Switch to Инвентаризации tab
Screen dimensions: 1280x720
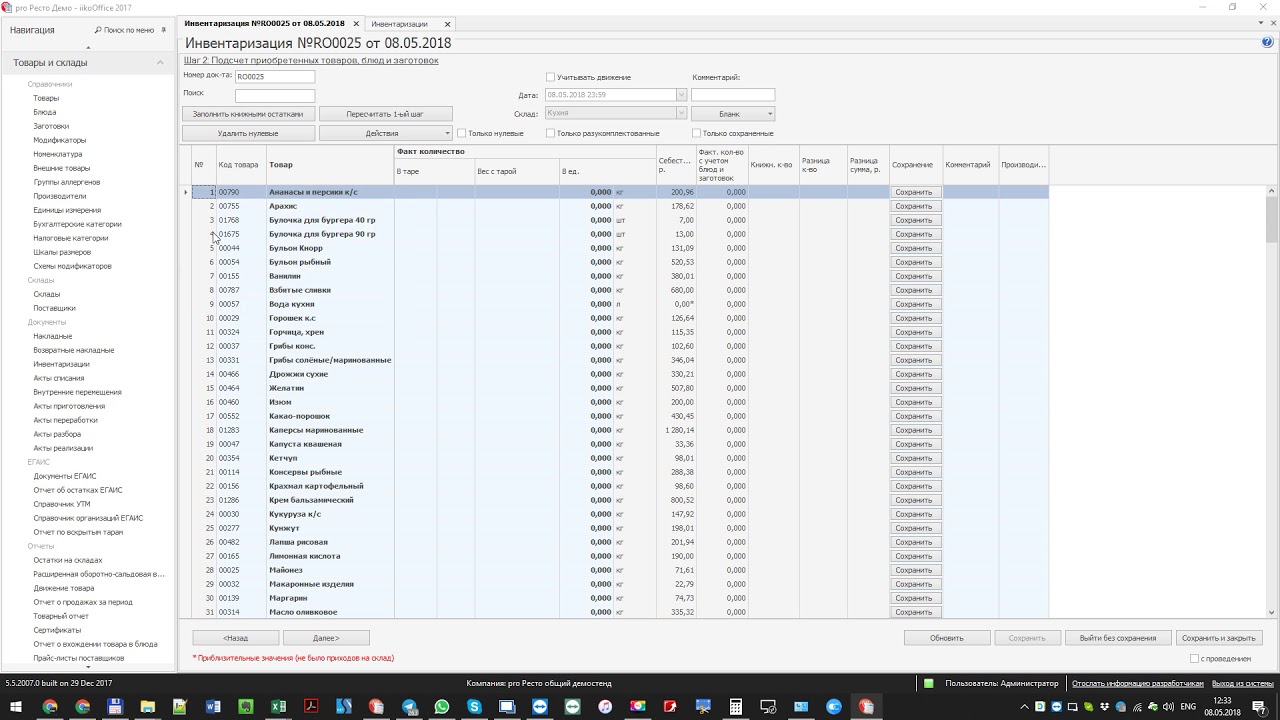tap(400, 24)
